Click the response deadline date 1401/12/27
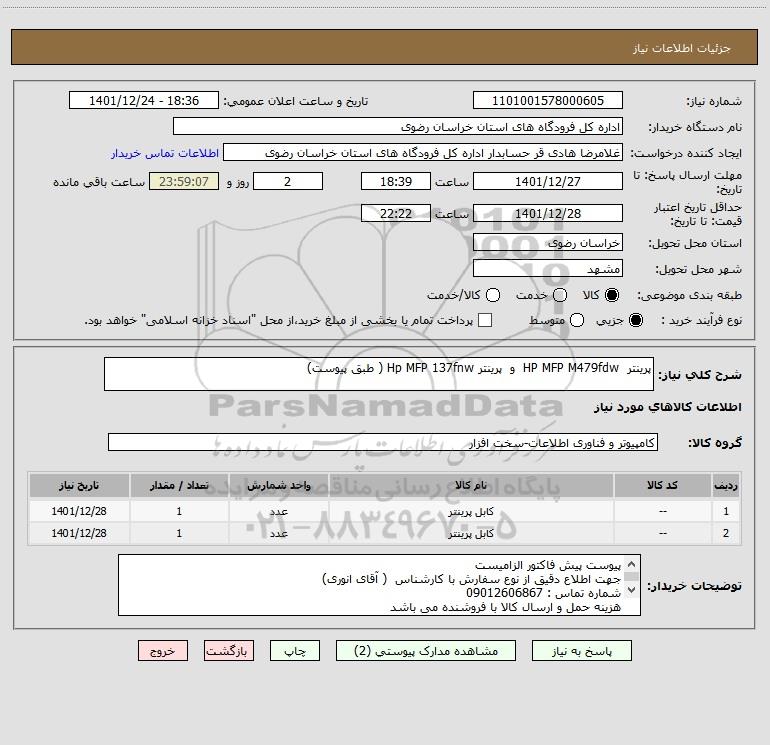 [548, 182]
